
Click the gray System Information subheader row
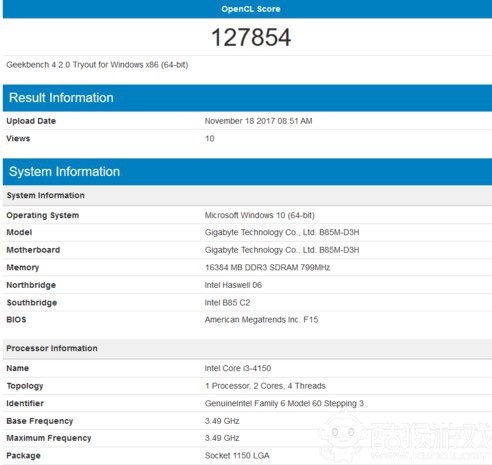click(247, 195)
